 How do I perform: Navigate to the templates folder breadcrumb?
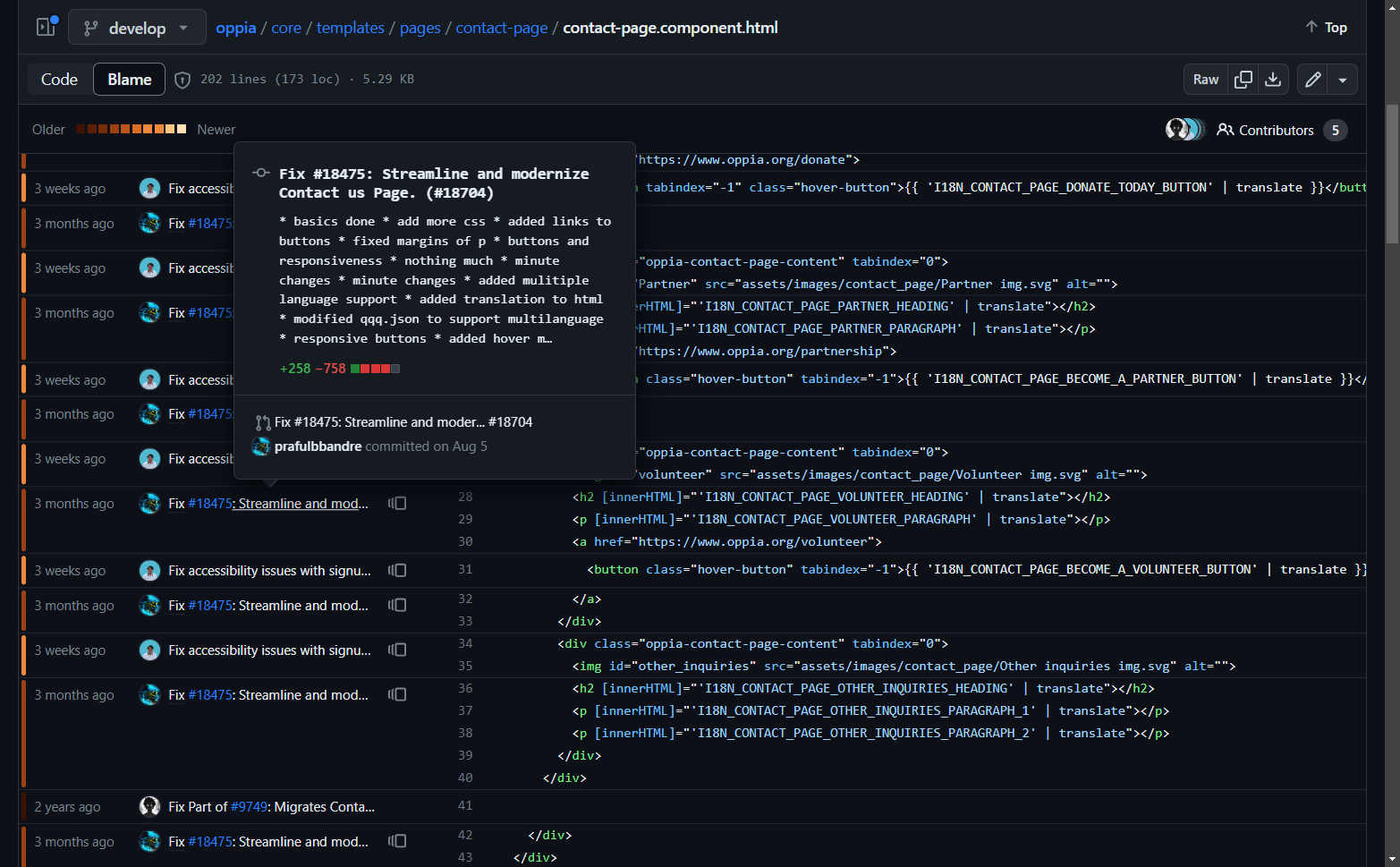351,28
